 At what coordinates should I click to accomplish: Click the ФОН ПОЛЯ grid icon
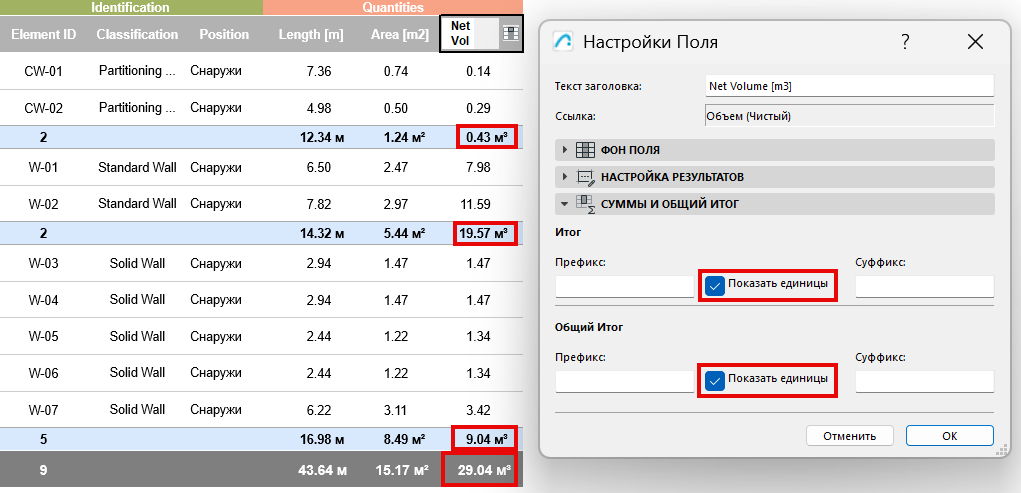pyautogui.click(x=585, y=150)
